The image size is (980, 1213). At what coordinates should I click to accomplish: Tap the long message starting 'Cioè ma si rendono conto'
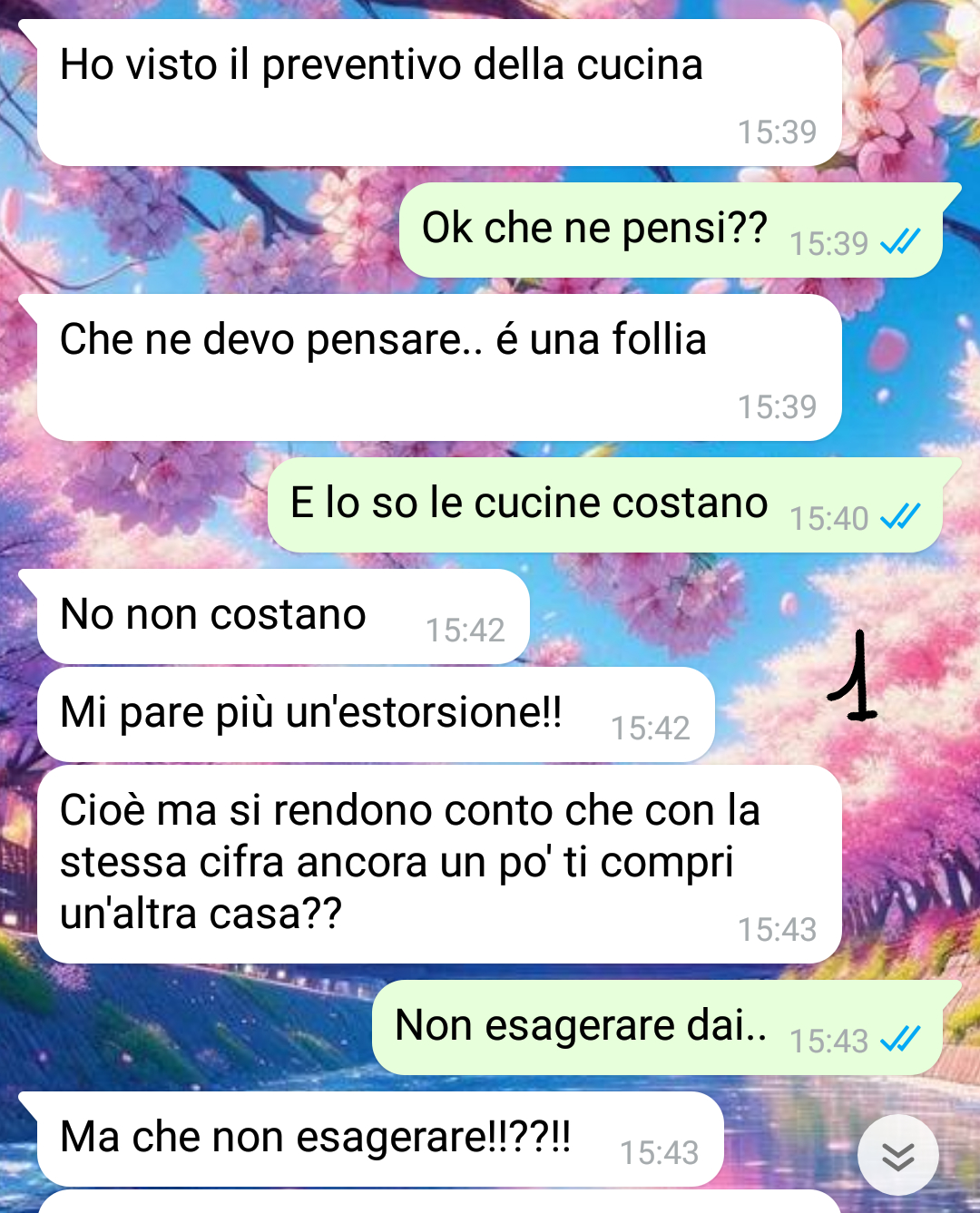pos(439,865)
